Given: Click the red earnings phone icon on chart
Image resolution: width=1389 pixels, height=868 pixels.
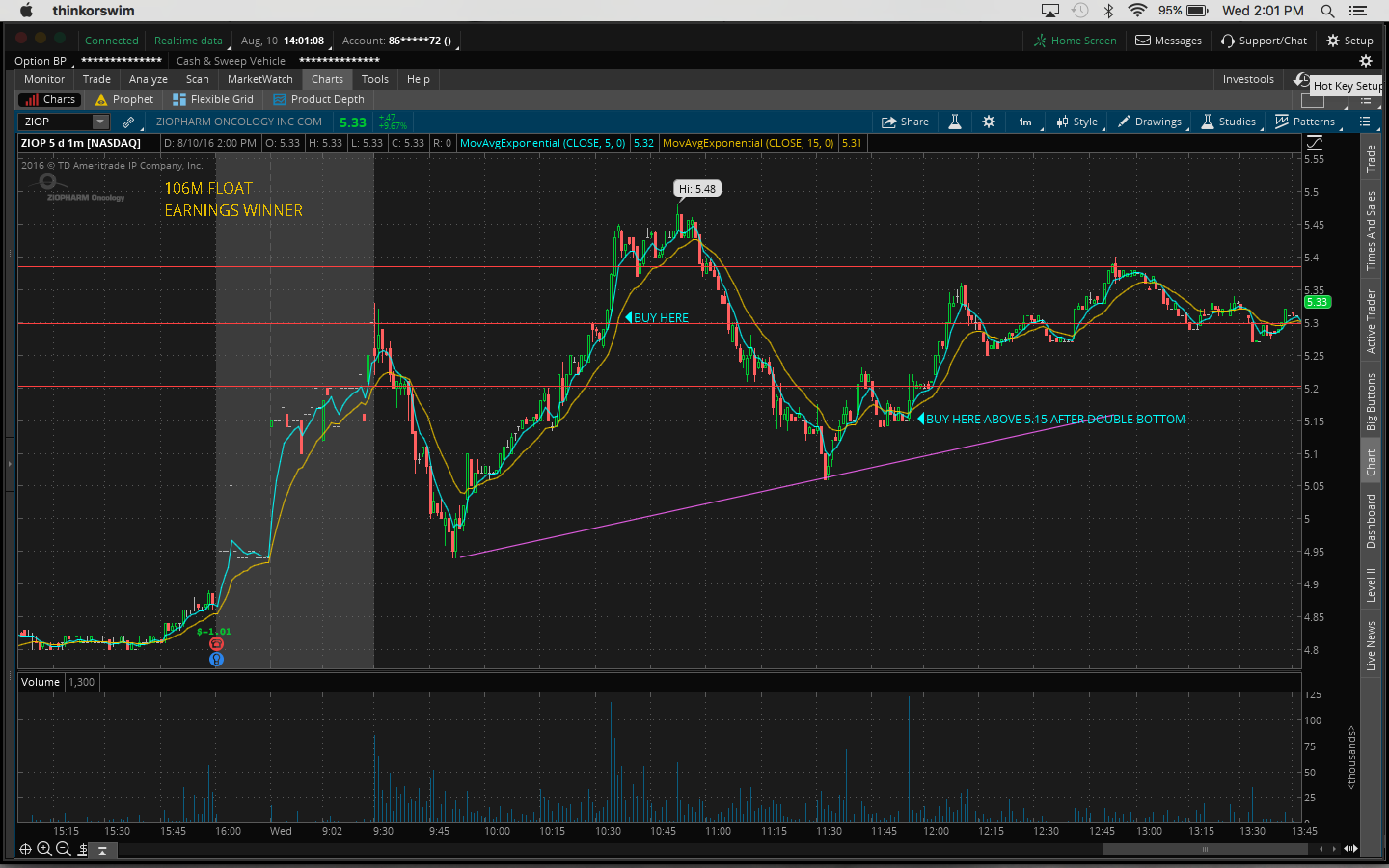Looking at the screenshot, I should point(216,644).
